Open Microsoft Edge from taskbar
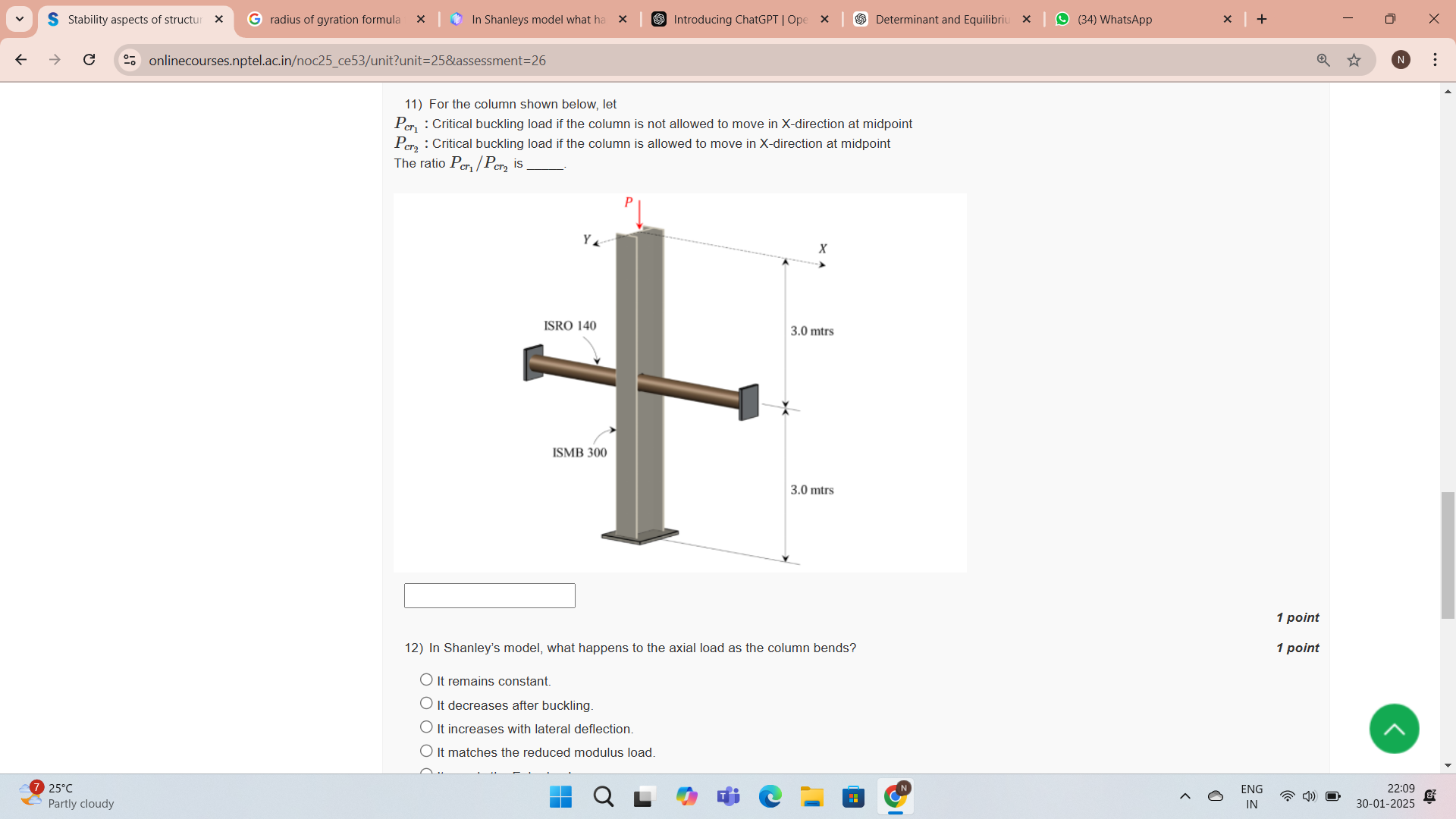Viewport: 1456px width, 819px height. (x=770, y=796)
